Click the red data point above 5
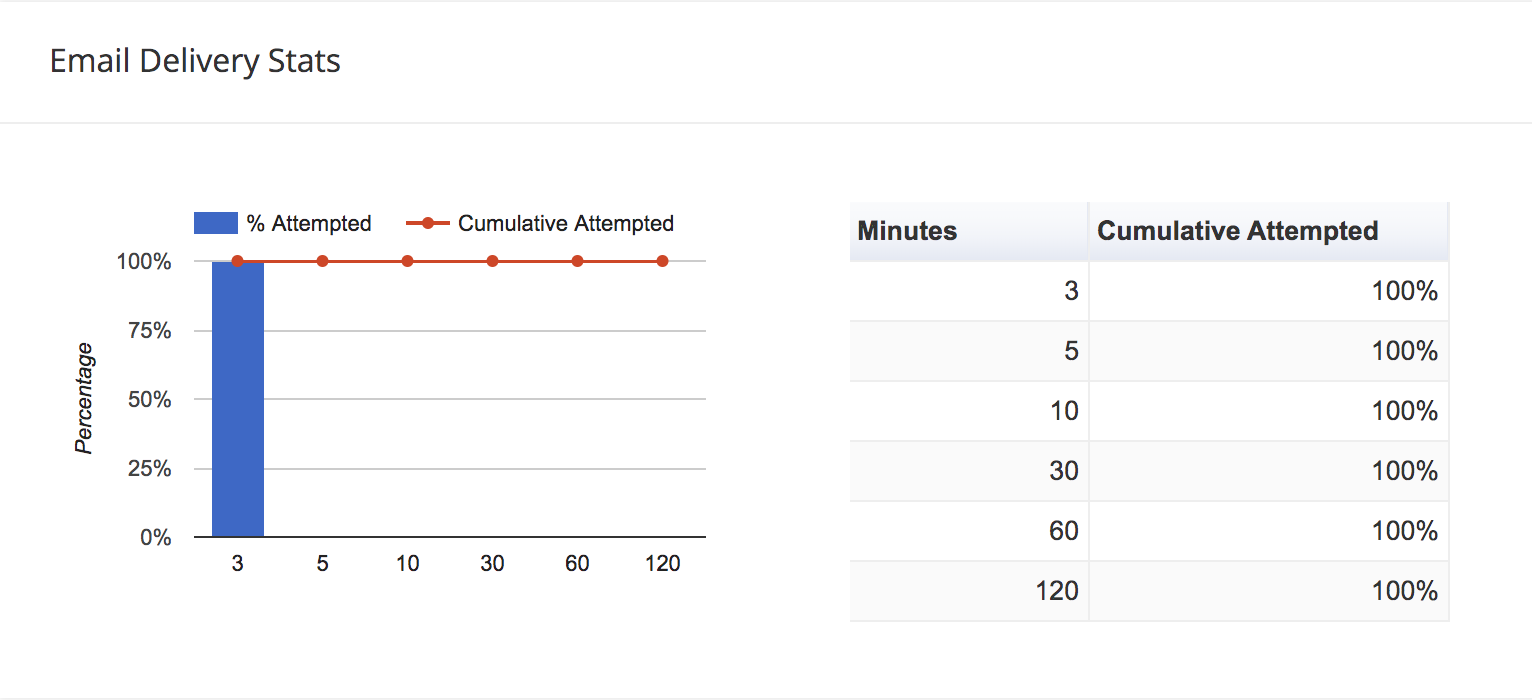 point(322,261)
